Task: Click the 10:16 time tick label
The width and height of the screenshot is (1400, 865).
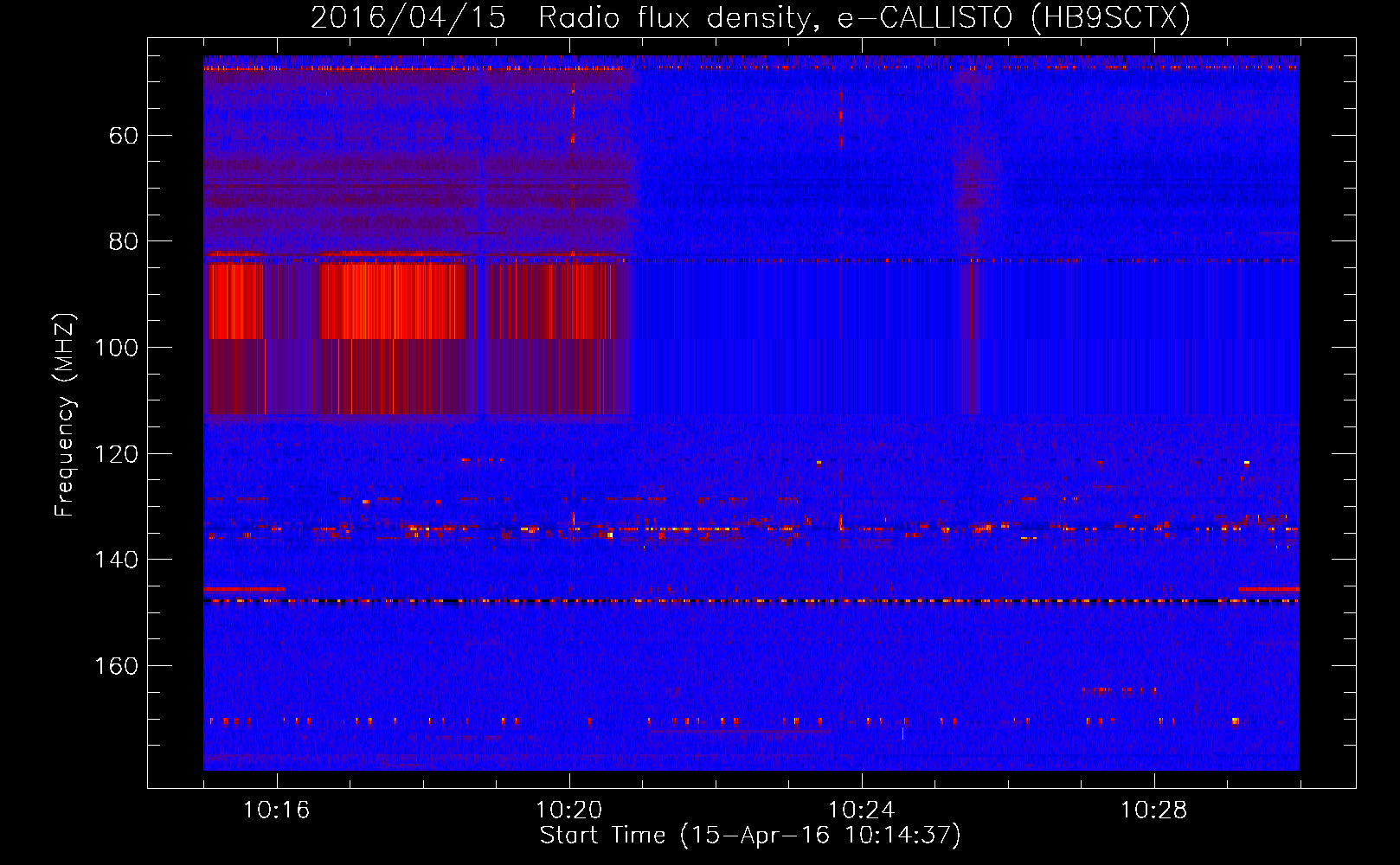Action: coord(276,811)
